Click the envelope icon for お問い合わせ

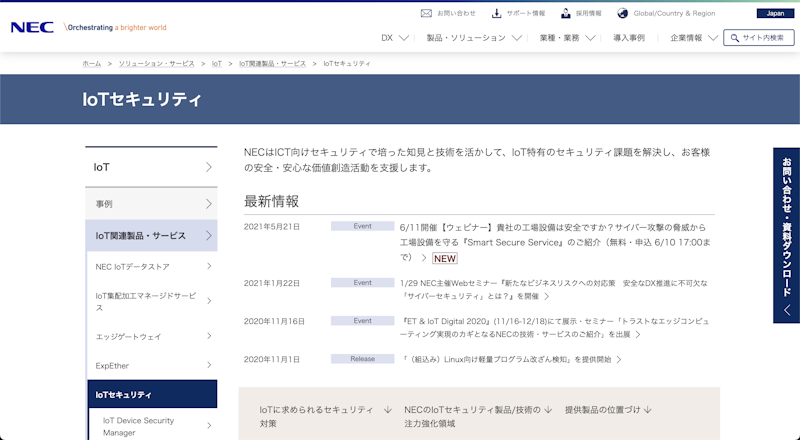(426, 13)
